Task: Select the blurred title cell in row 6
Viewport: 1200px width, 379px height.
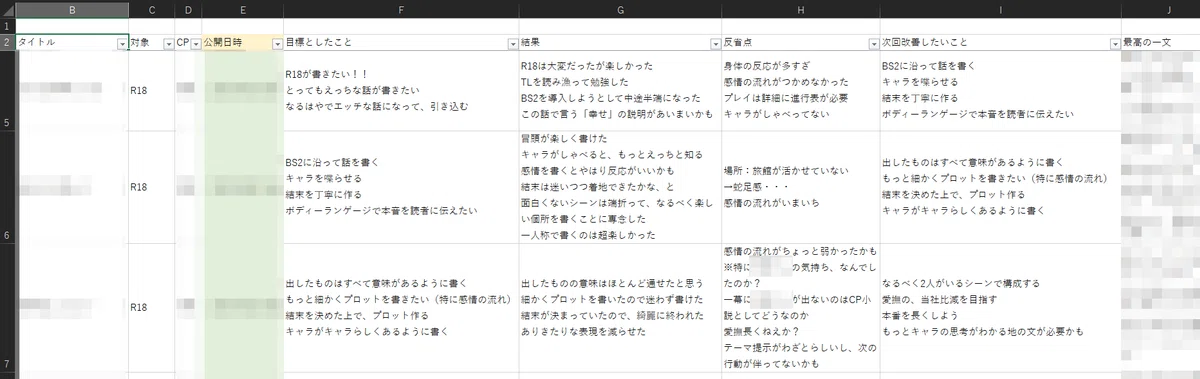Action: pos(72,187)
